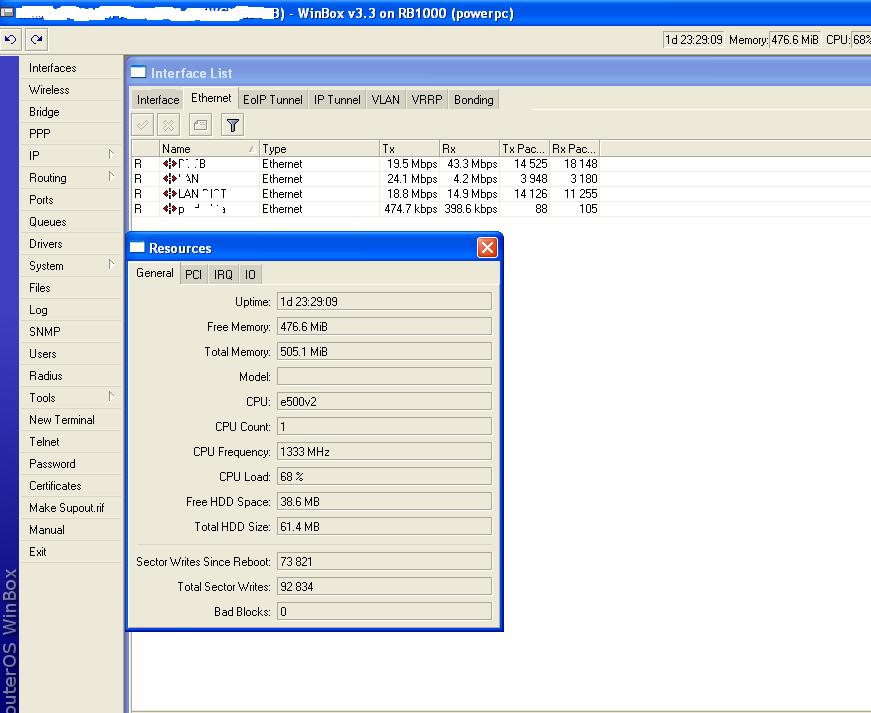
Task: Expand the IP submenu arrow
Action: click(111, 154)
